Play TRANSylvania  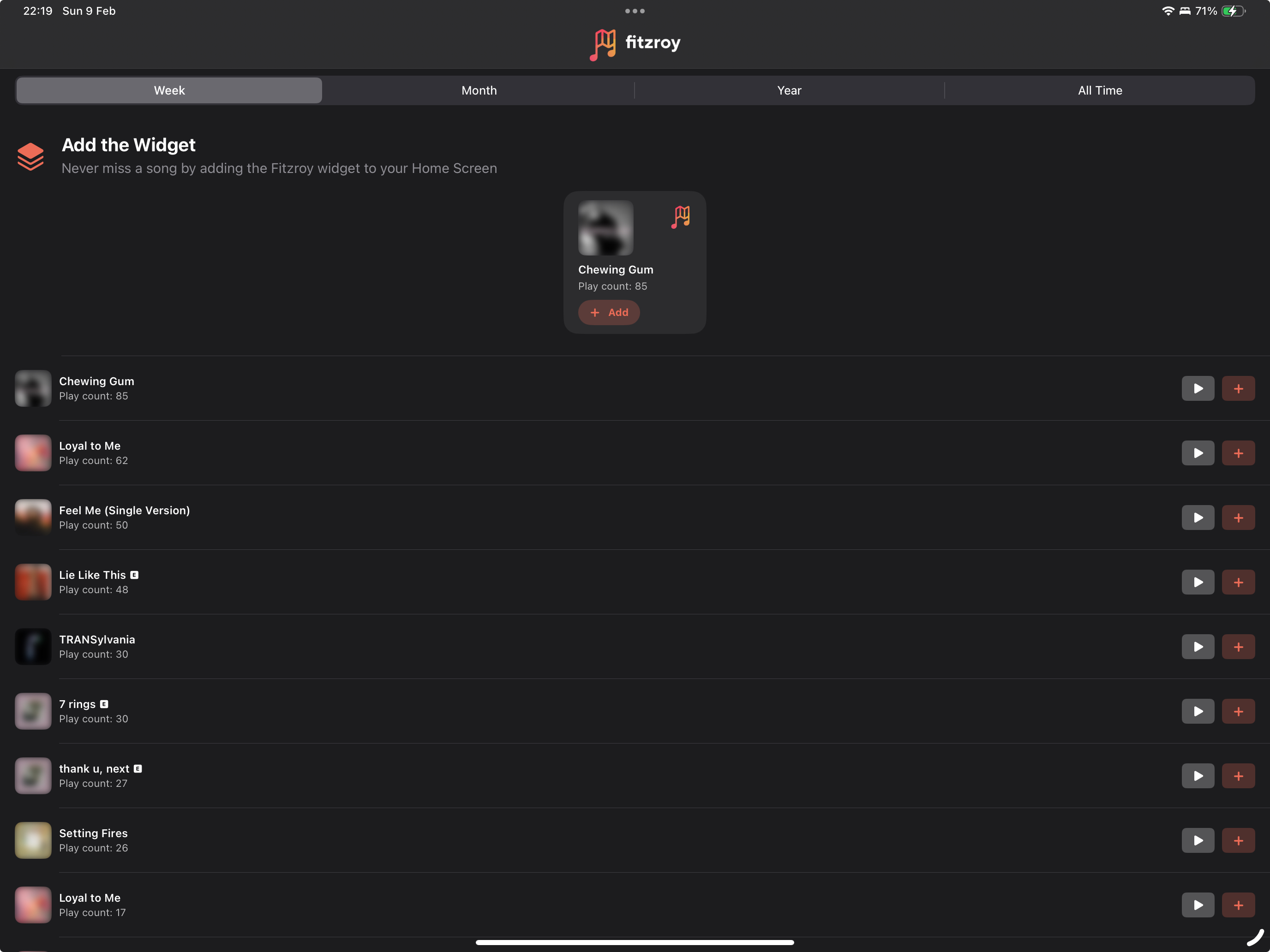pos(1198,647)
